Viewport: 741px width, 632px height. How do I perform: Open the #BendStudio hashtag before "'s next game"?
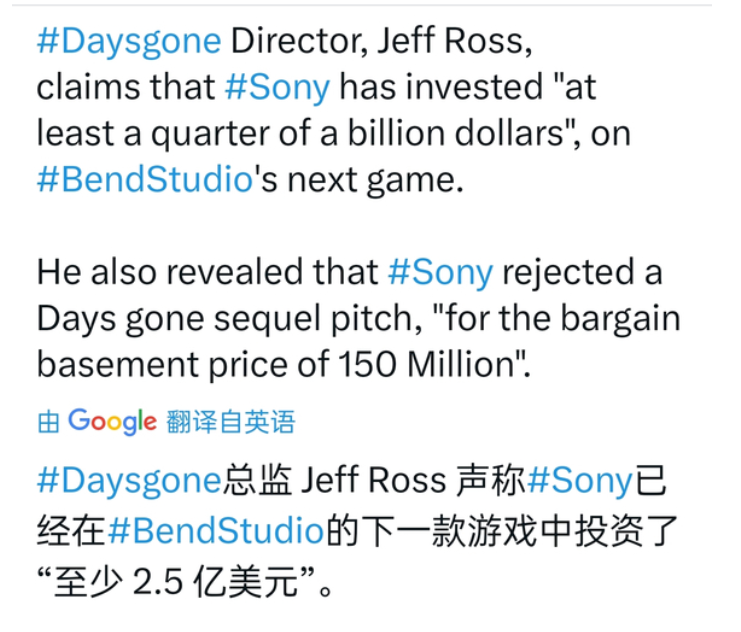click(x=143, y=179)
